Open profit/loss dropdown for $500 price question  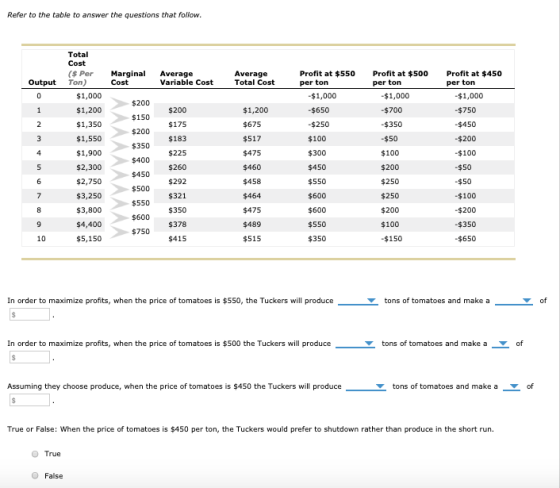point(500,344)
